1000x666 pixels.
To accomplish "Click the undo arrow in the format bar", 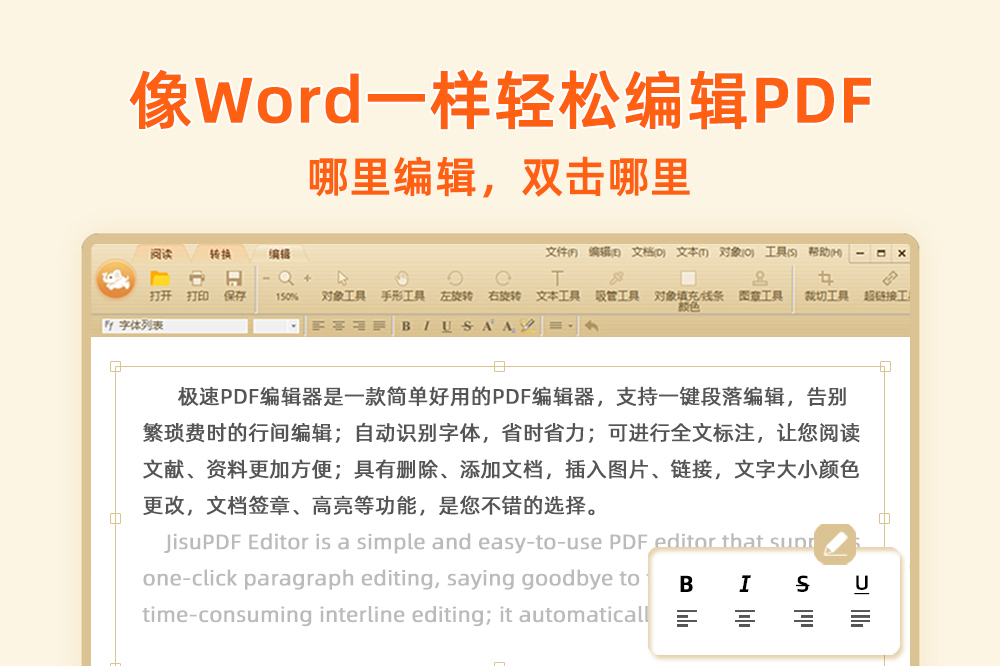I will tap(591, 326).
